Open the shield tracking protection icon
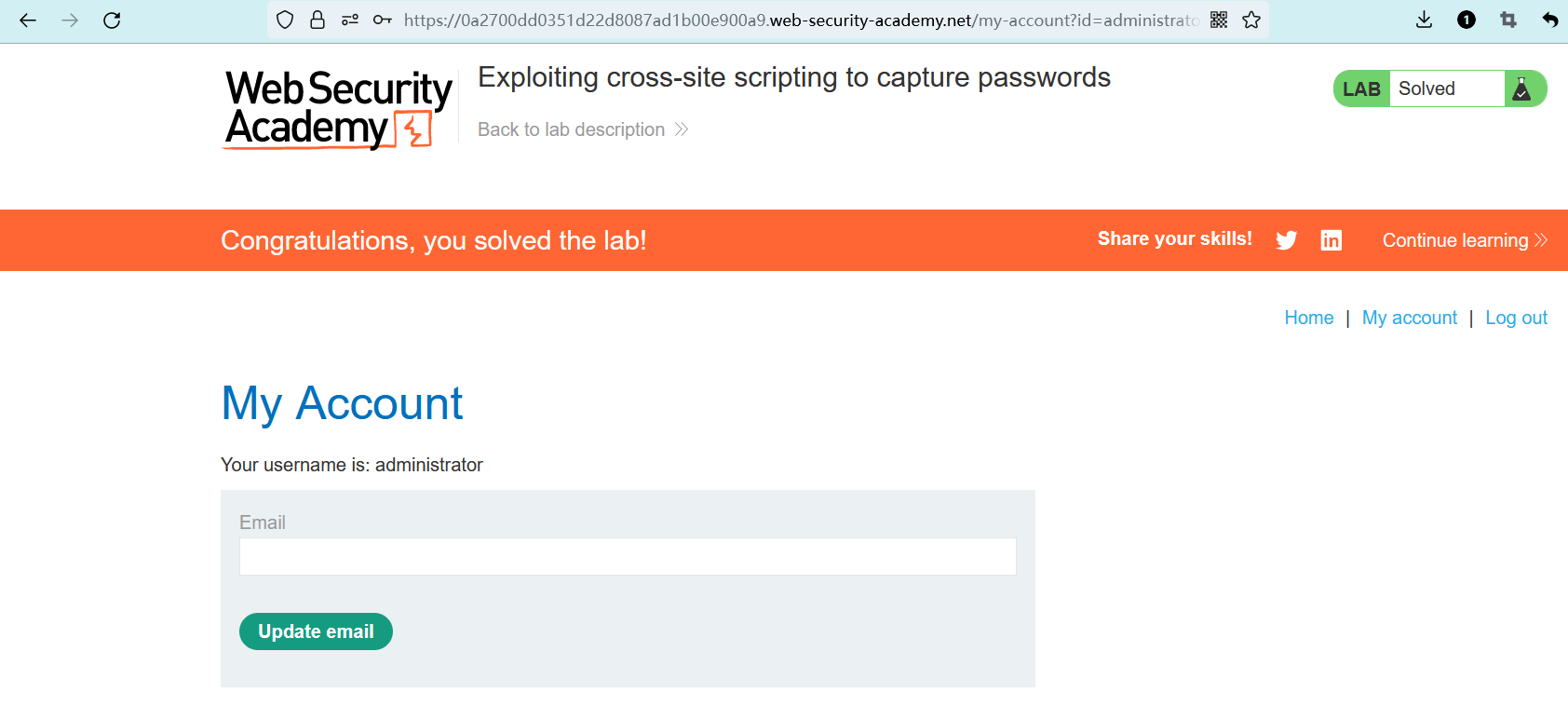 coord(285,20)
